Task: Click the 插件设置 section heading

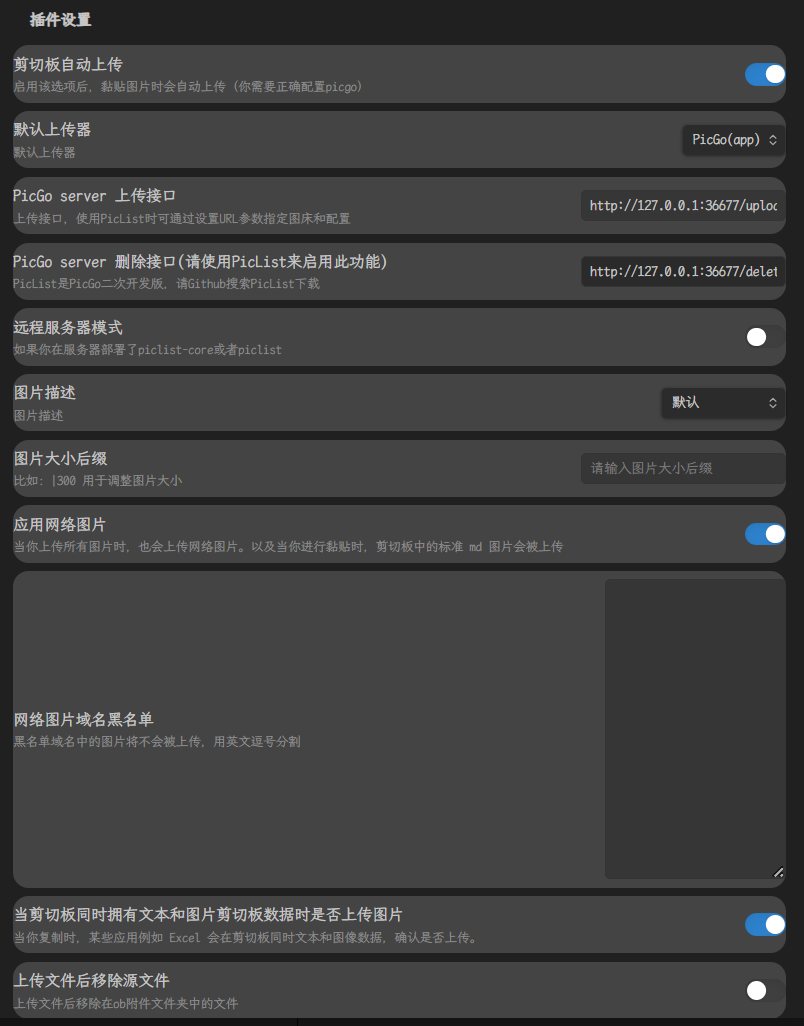Action: tap(61, 19)
